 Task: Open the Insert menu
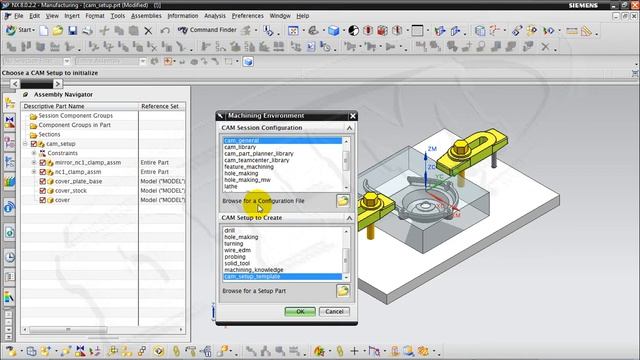[72, 16]
